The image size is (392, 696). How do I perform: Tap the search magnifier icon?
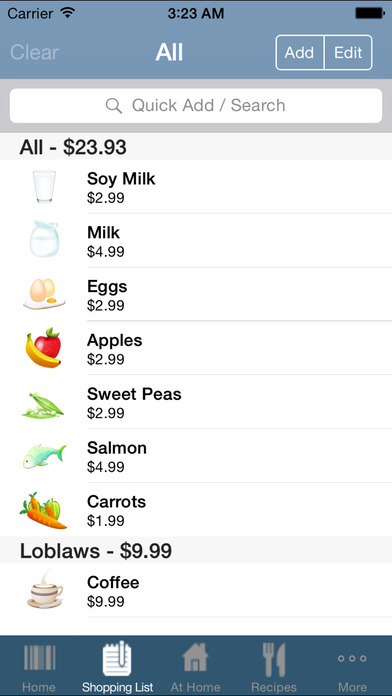point(114,106)
